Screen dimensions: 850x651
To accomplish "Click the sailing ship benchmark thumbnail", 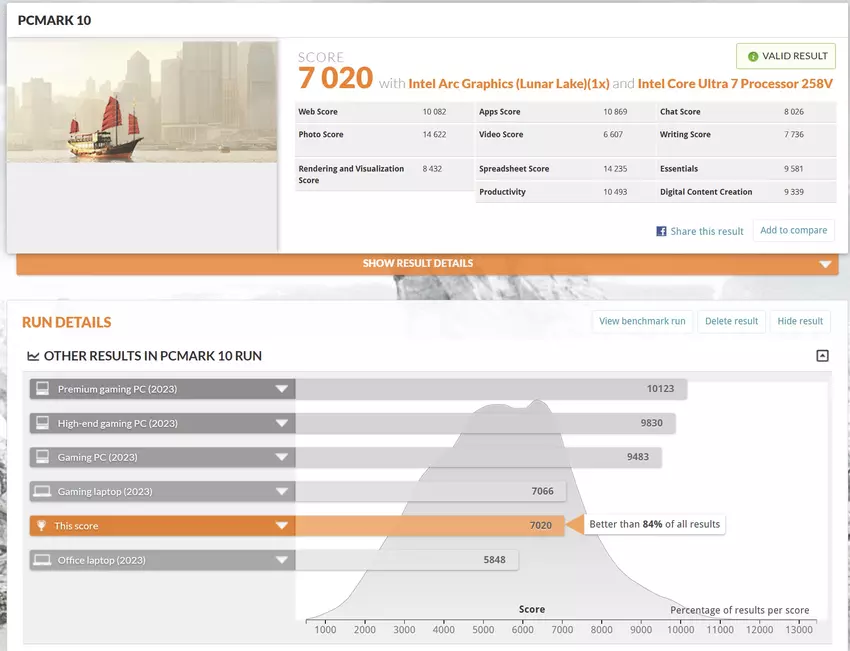I will [x=142, y=102].
